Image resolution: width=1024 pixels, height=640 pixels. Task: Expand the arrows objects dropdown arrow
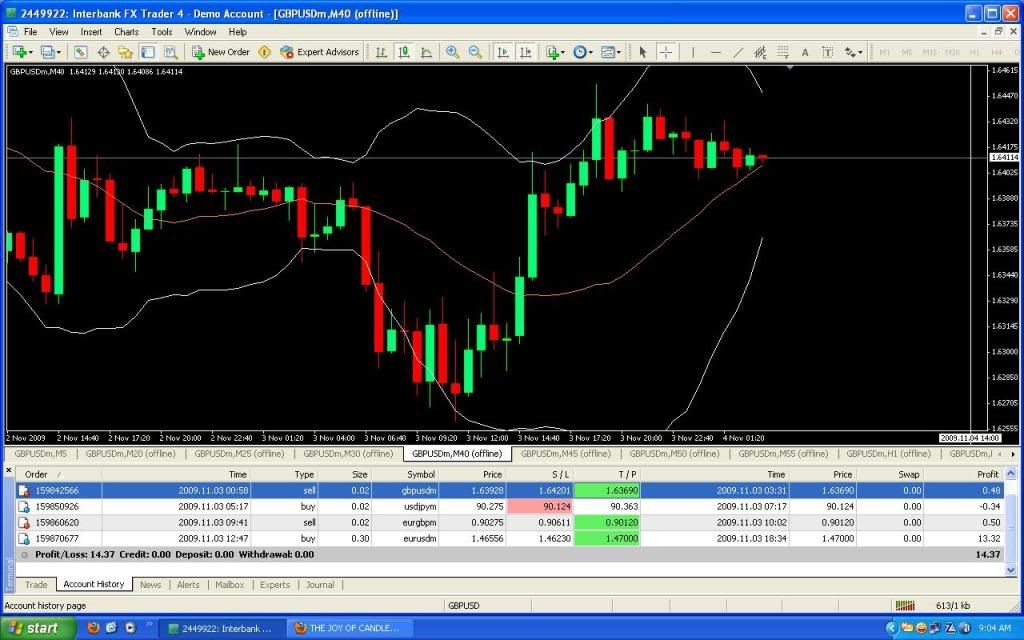pyautogui.click(x=861, y=52)
